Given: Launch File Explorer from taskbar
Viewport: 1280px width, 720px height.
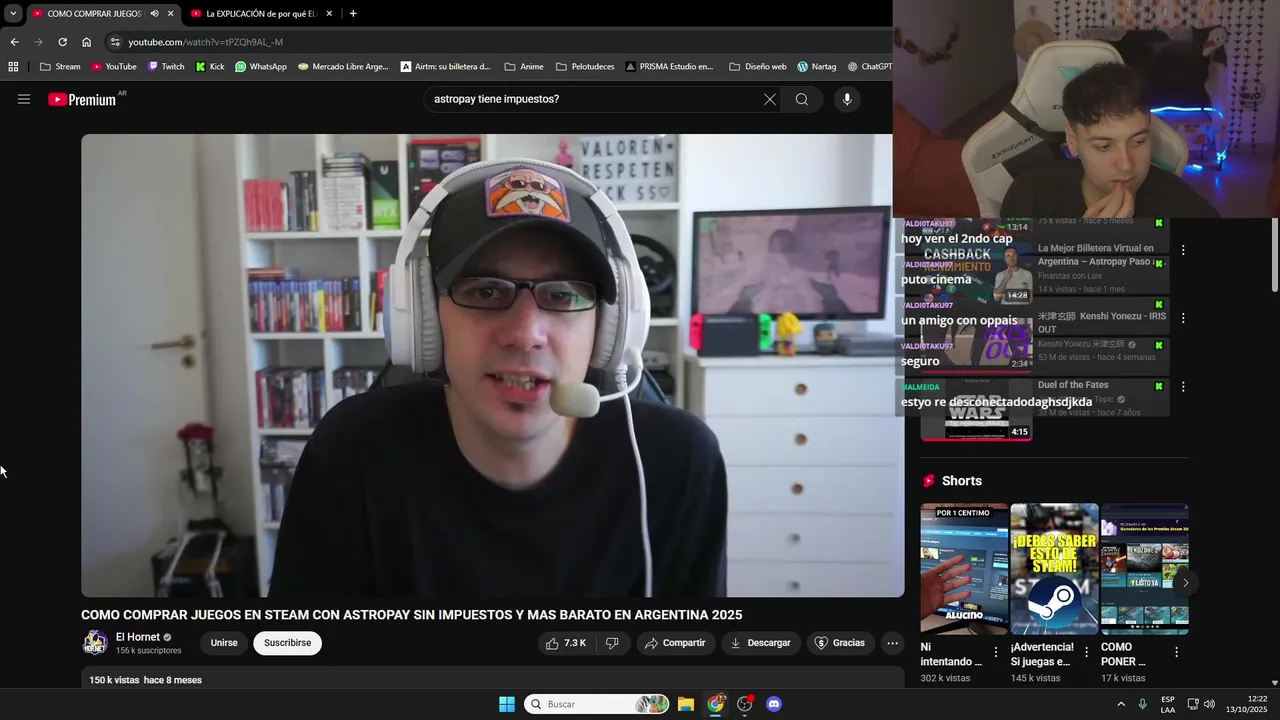Looking at the screenshot, I should point(686,704).
